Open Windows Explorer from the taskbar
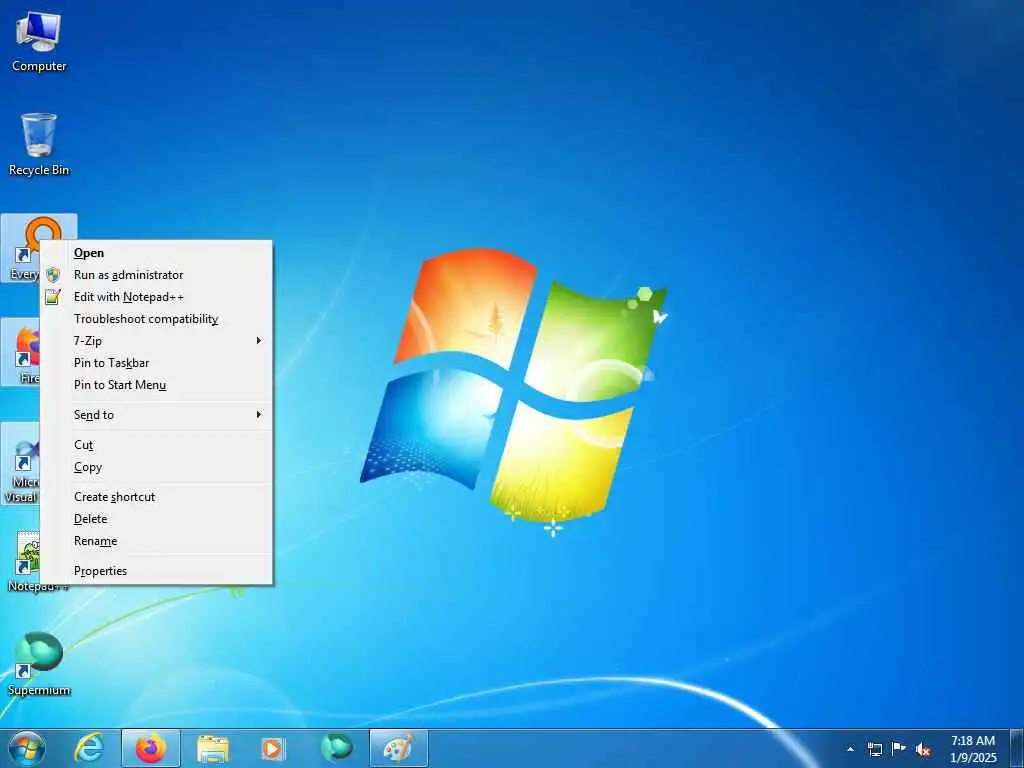The height and width of the screenshot is (768, 1024). tap(213, 748)
